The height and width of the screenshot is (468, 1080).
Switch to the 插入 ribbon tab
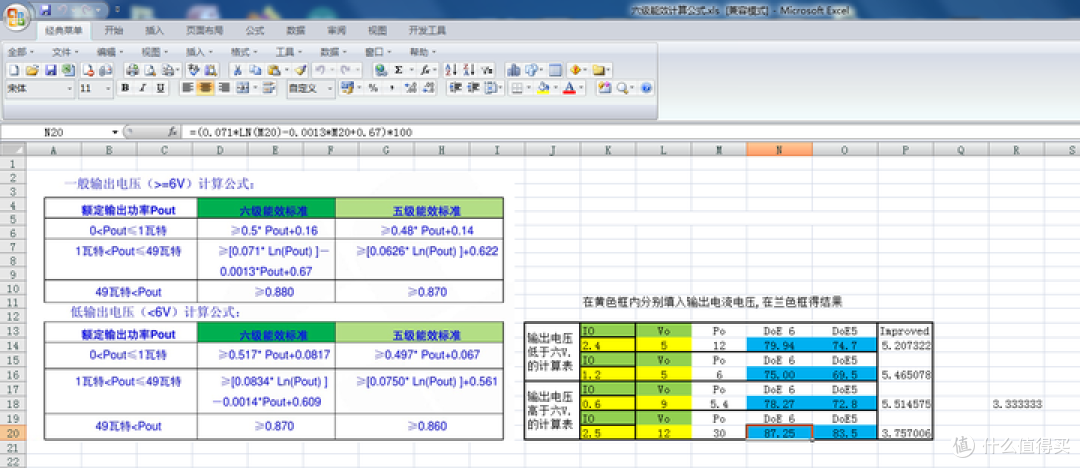[x=154, y=30]
